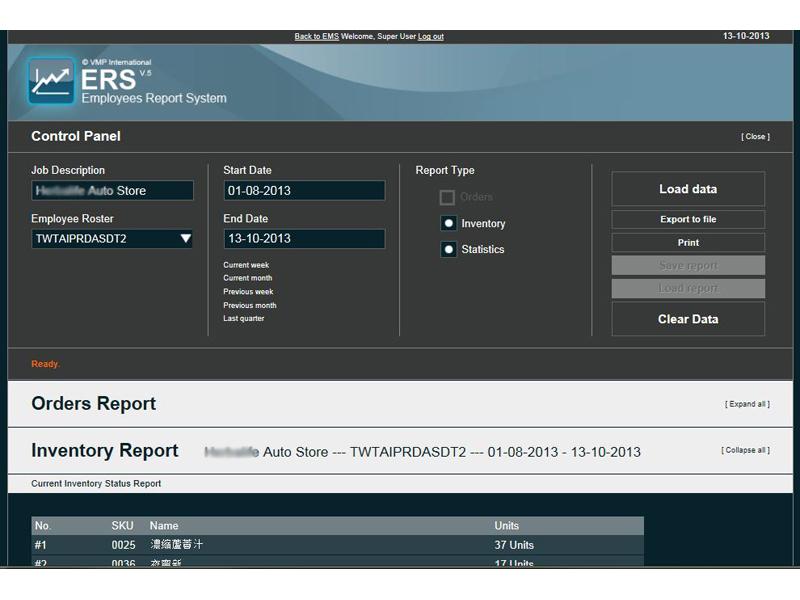This screenshot has width=800, height=600.
Task: Click the 37 Units cell
Action: click(x=514, y=545)
